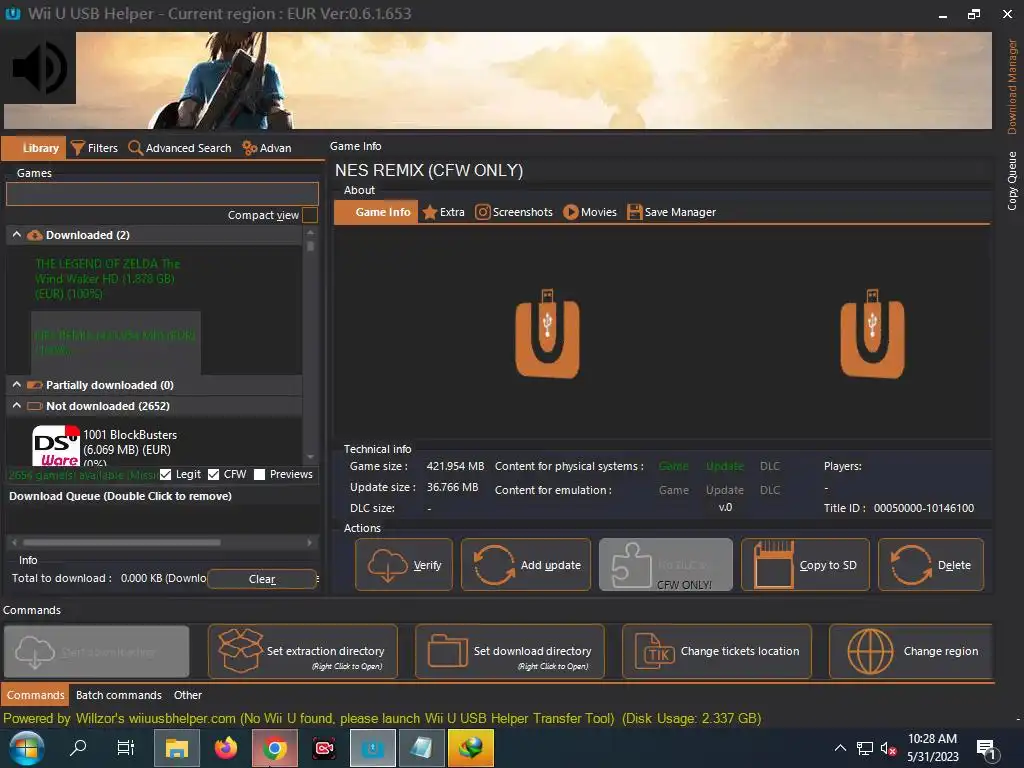The image size is (1024, 768).
Task: Open the Screenshots tab
Action: tap(514, 212)
